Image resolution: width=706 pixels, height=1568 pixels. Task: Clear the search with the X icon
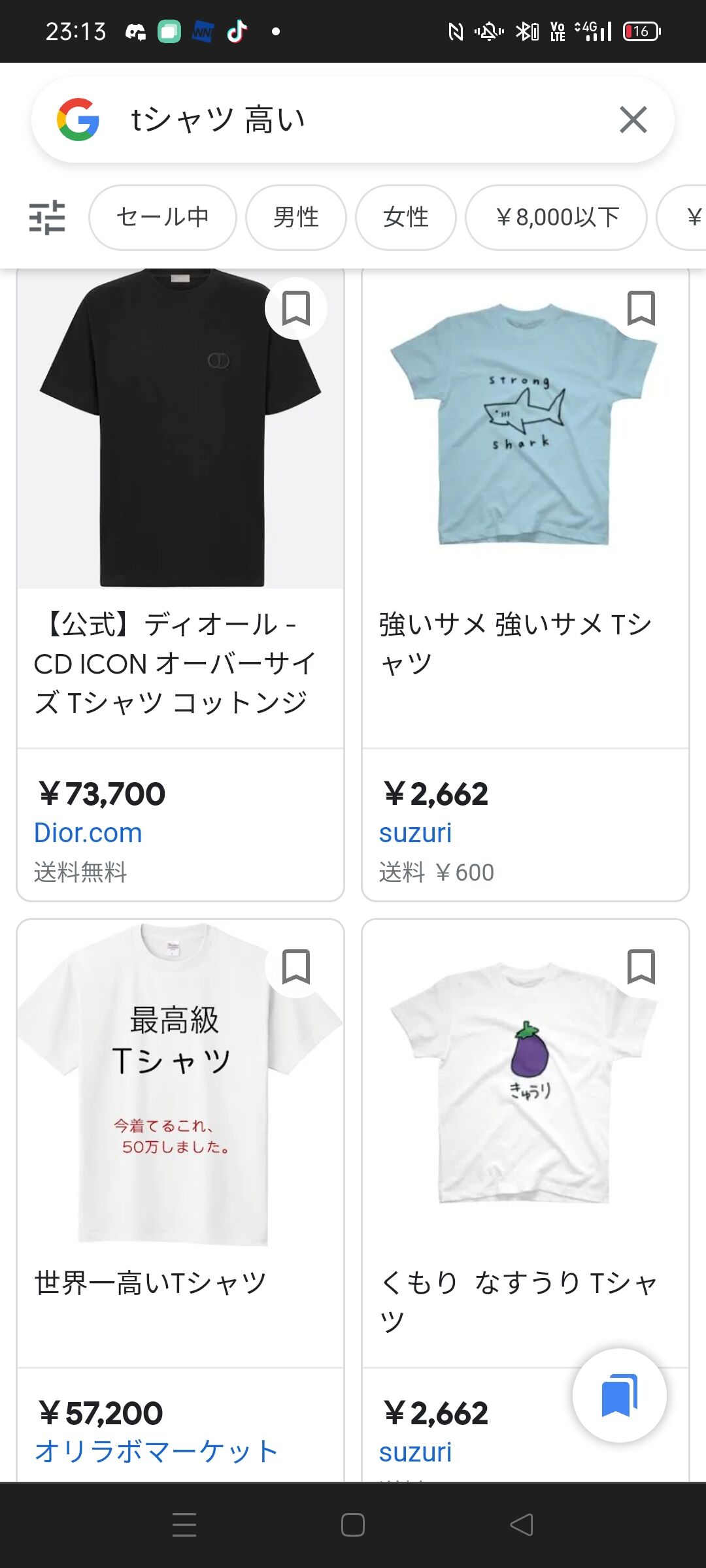(633, 120)
